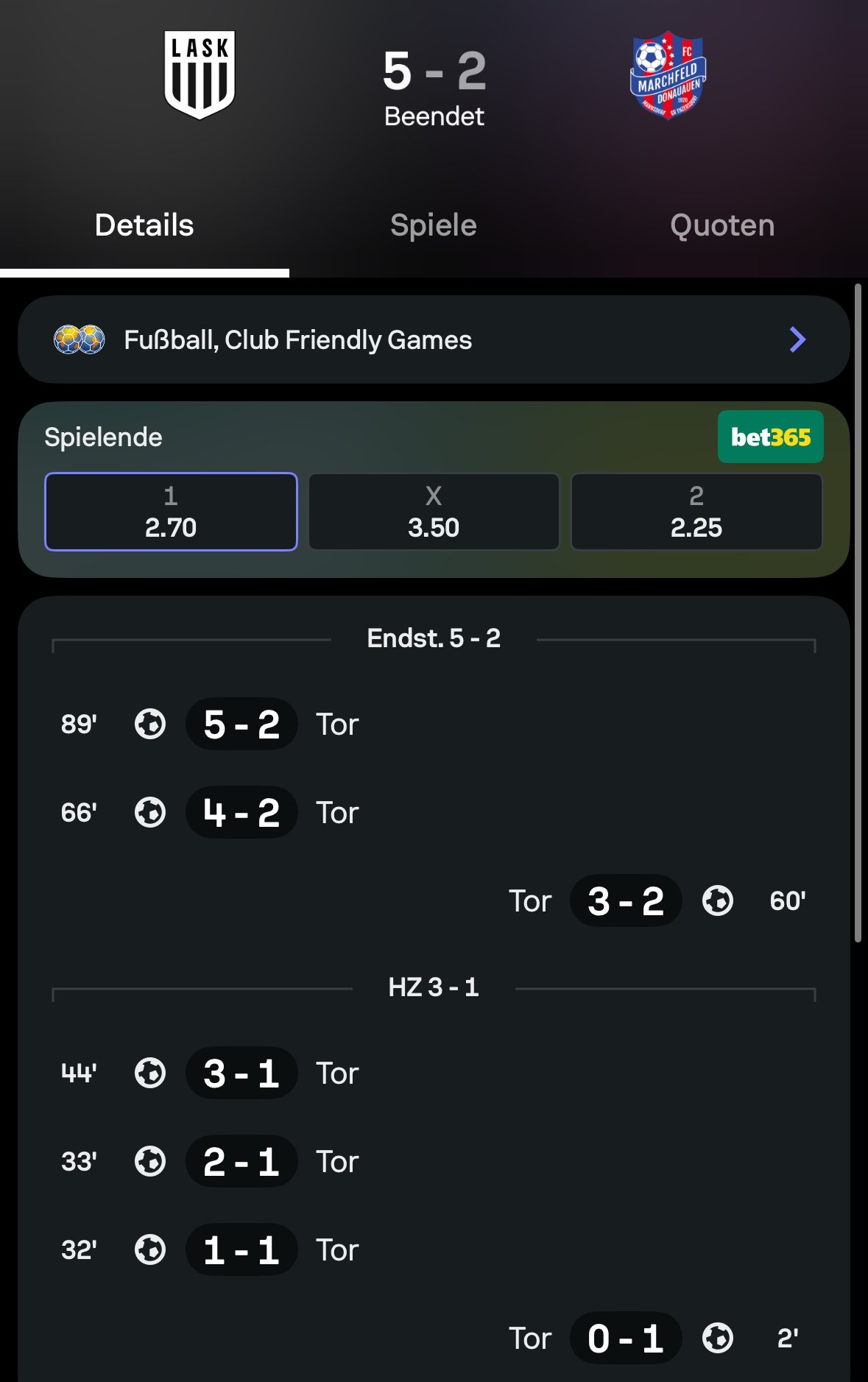This screenshot has width=868, height=1382.
Task: Switch to the Spiele tab
Action: pos(434,225)
